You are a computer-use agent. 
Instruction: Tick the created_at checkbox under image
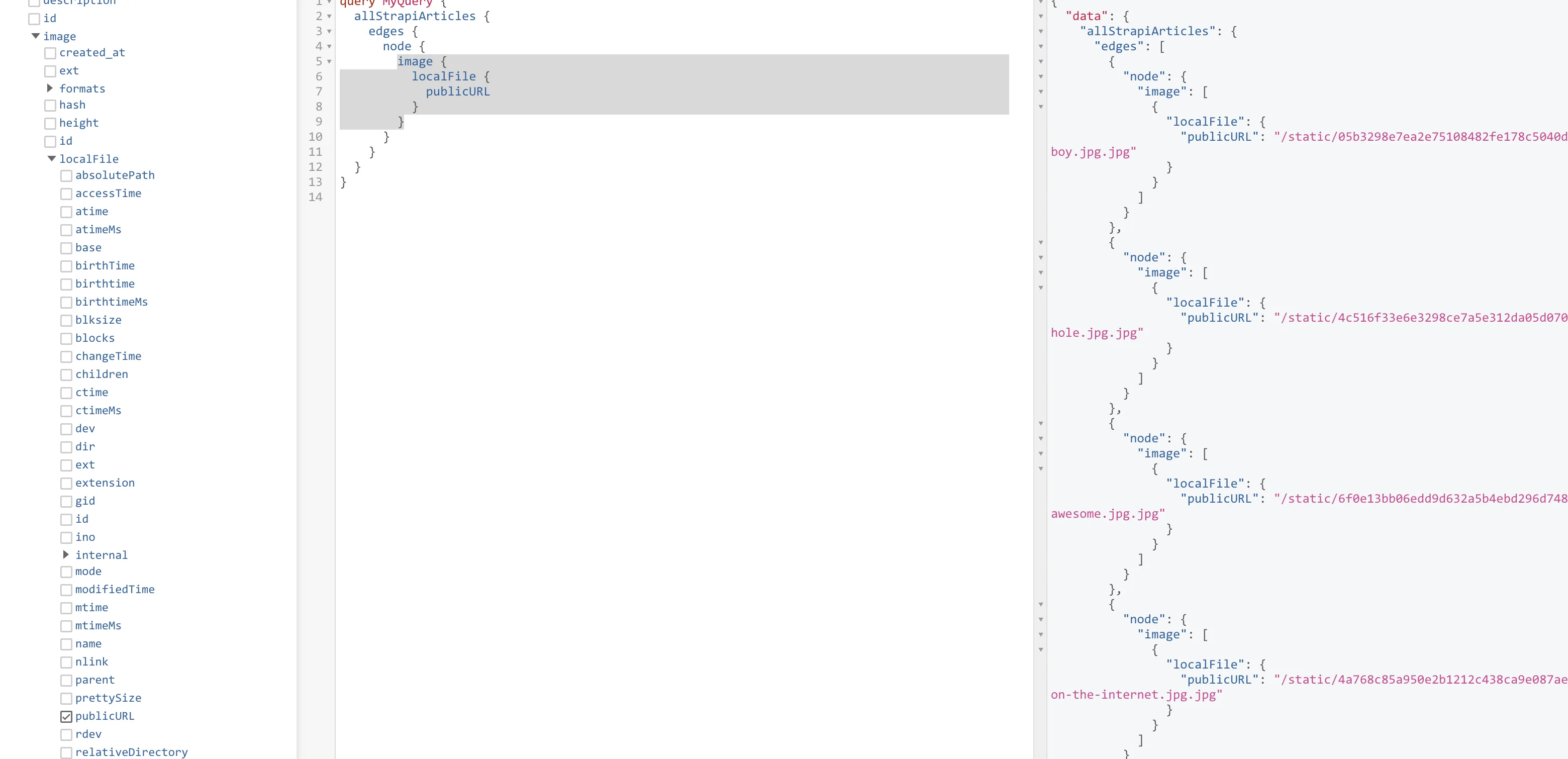[x=51, y=54]
